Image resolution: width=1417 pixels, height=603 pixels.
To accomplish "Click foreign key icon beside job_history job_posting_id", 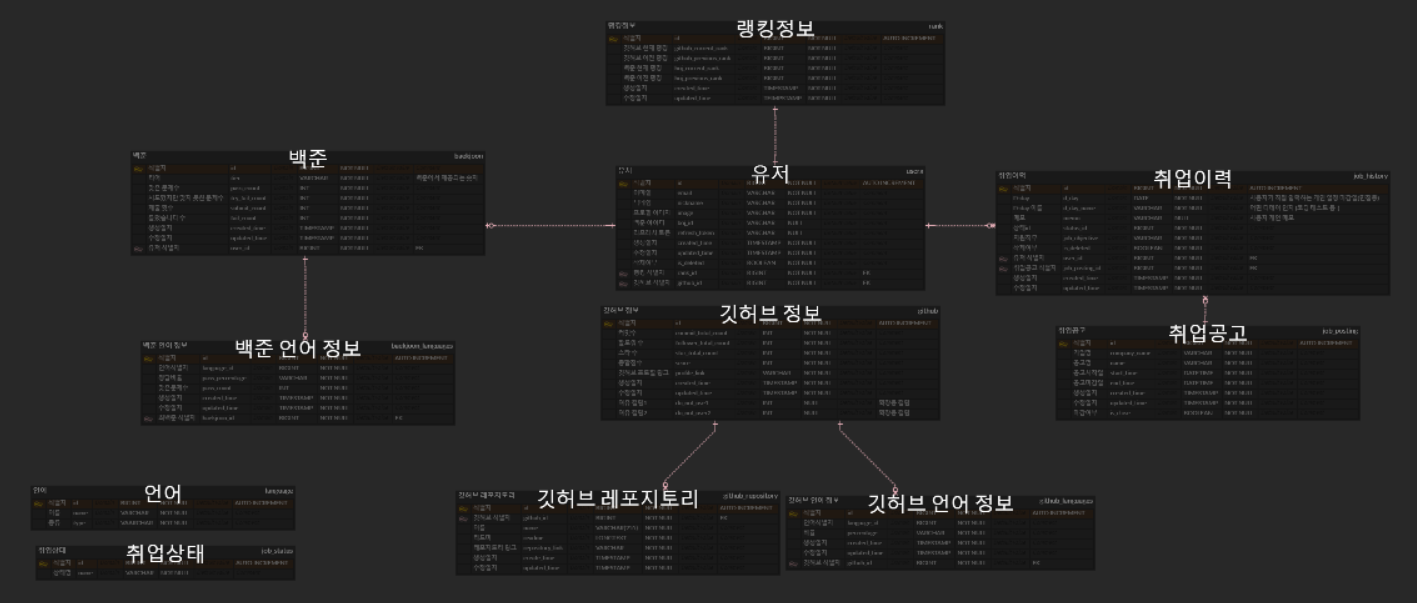I will (x=1004, y=267).
